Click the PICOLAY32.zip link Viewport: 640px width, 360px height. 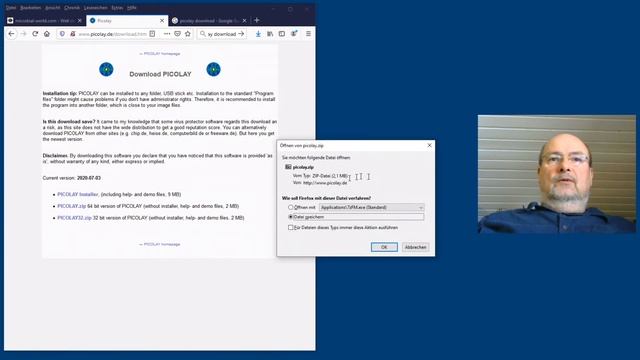pyautogui.click(x=74, y=218)
